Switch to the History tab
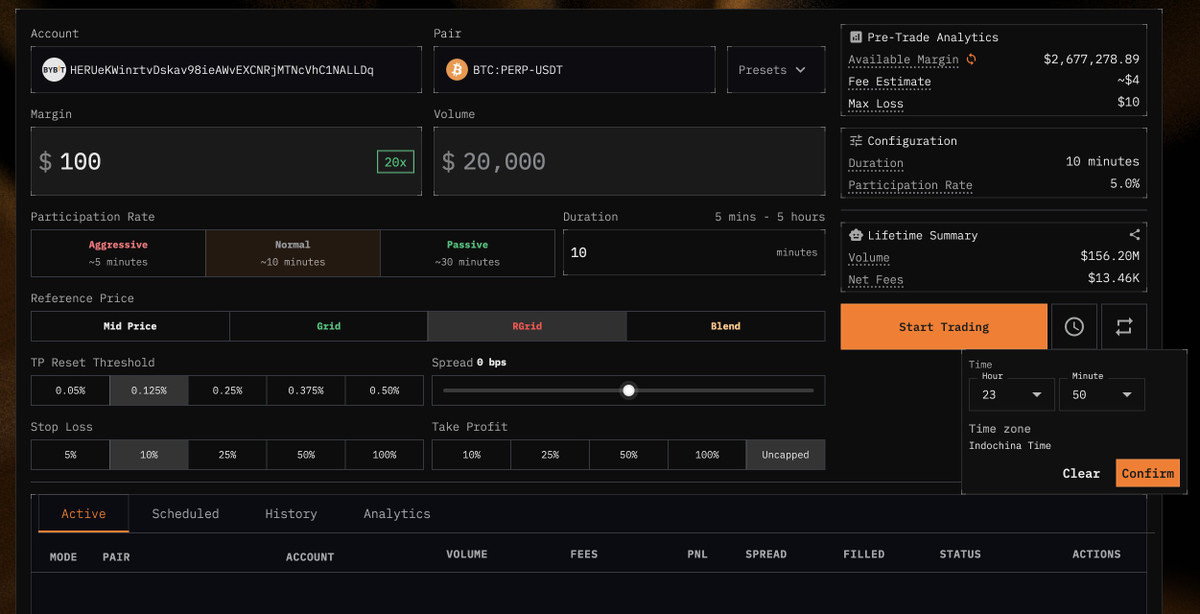 click(291, 513)
